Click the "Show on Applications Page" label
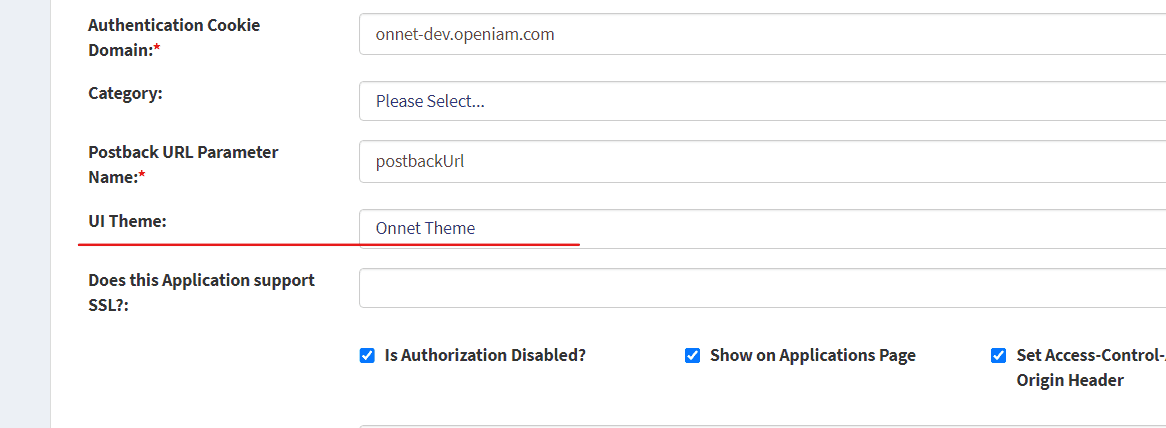The height and width of the screenshot is (428, 1166). pyautogui.click(x=812, y=355)
